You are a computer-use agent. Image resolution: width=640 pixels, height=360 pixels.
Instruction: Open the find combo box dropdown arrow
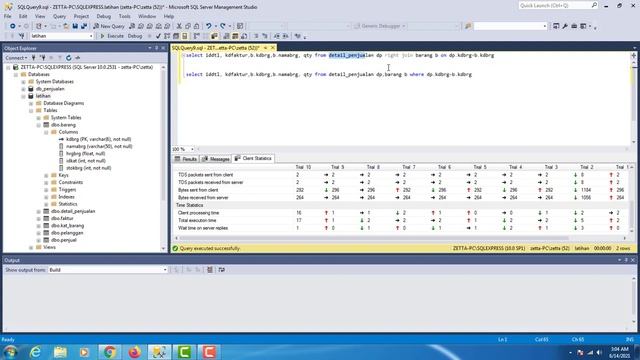(x=544, y=26)
